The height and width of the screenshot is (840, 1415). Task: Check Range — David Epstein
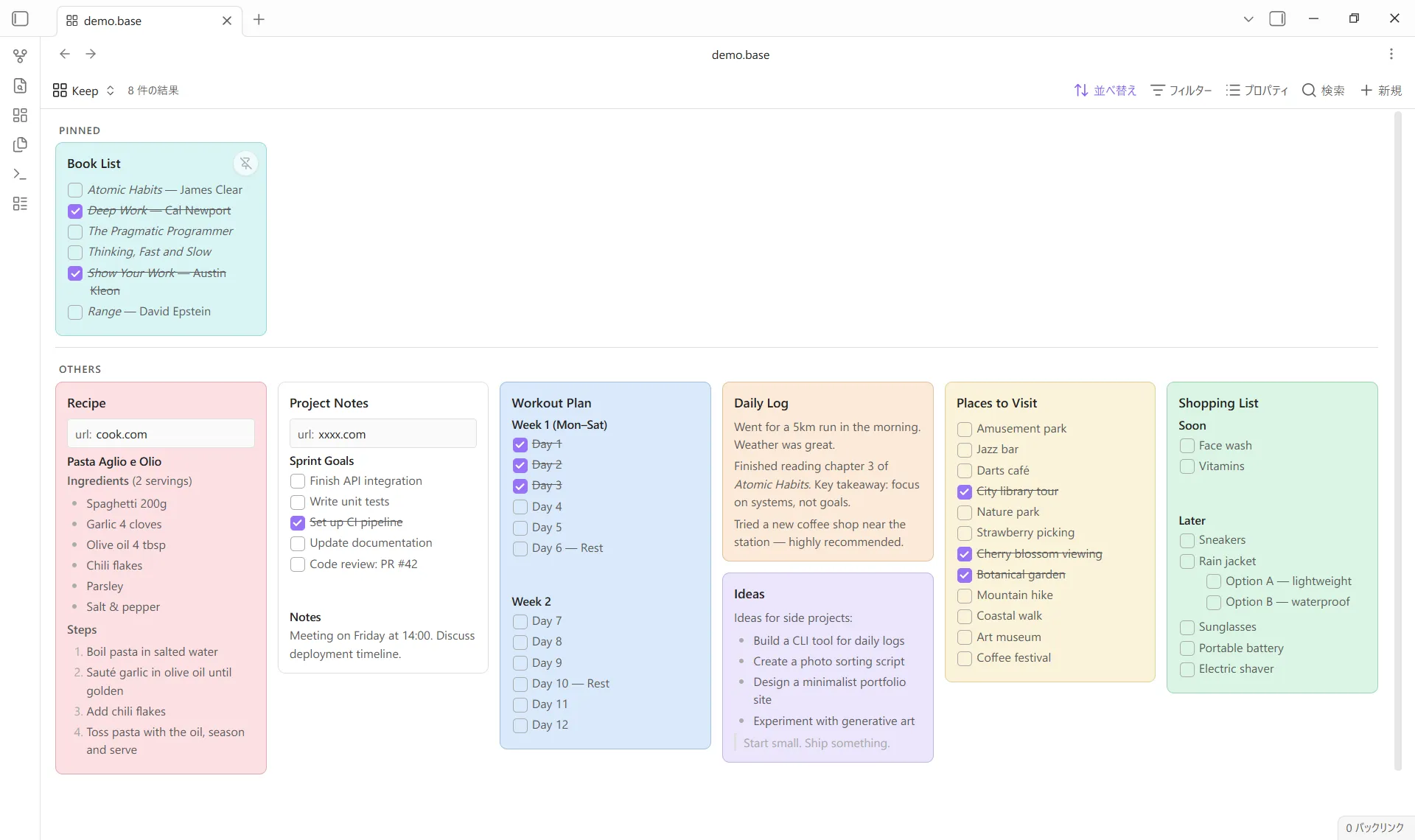[x=75, y=312]
